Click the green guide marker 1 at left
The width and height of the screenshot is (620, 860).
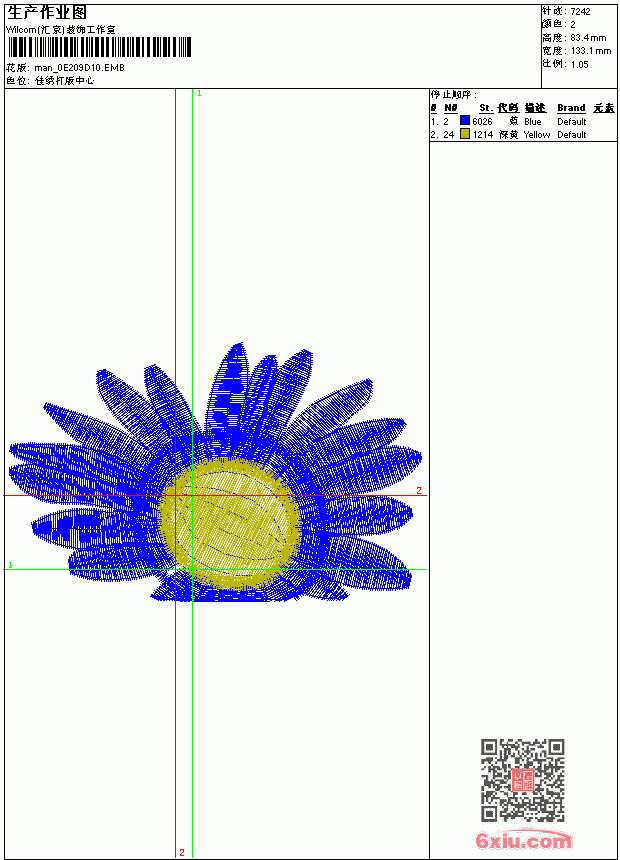pyautogui.click(x=10, y=565)
